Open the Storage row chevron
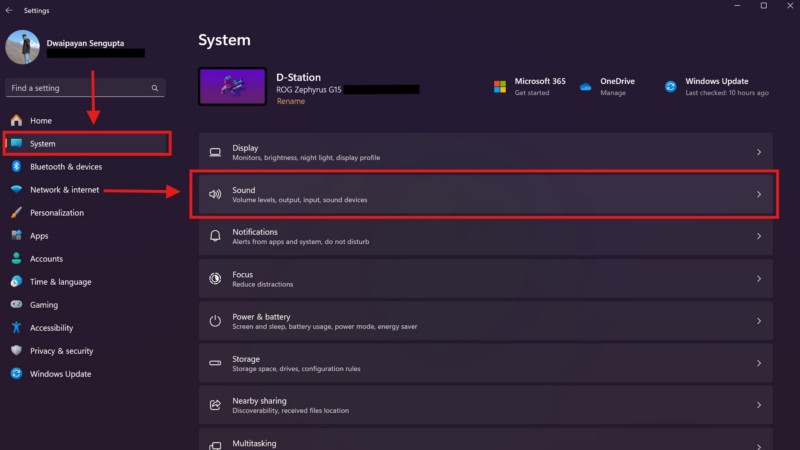 [759, 363]
